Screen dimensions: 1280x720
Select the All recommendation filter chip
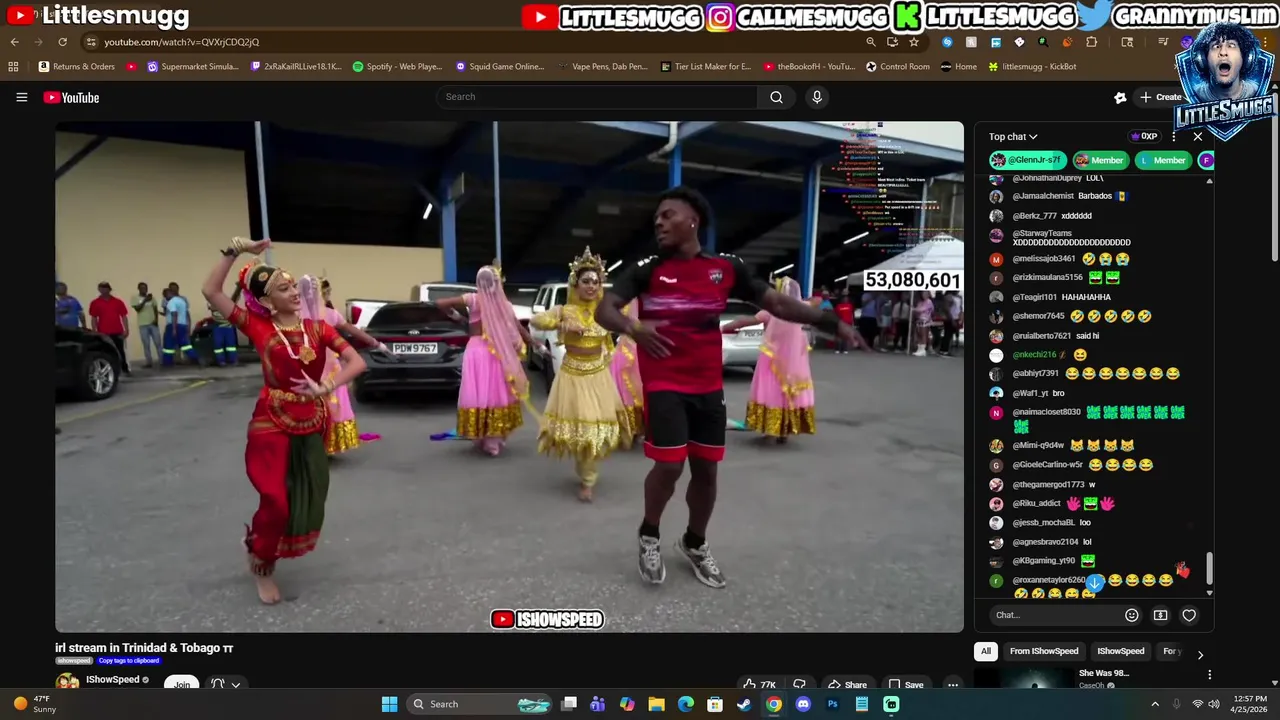986,651
